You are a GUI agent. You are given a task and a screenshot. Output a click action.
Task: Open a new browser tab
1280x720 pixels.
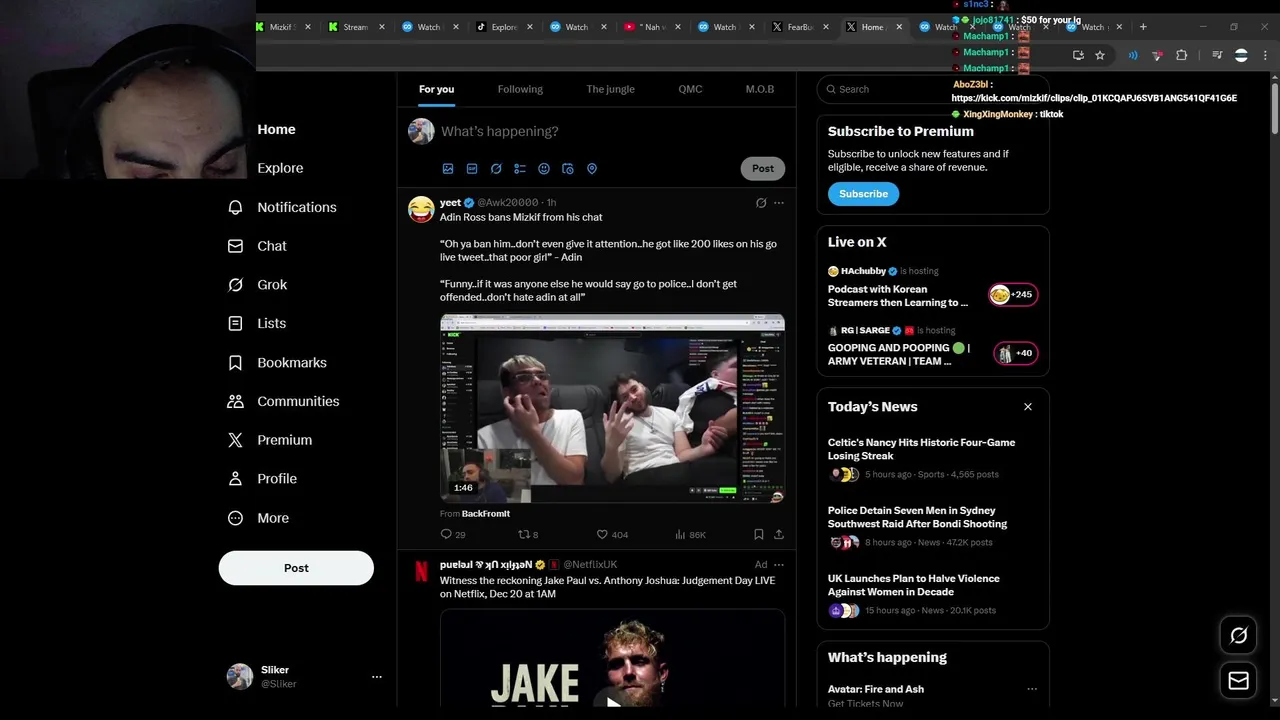pos(1144,27)
